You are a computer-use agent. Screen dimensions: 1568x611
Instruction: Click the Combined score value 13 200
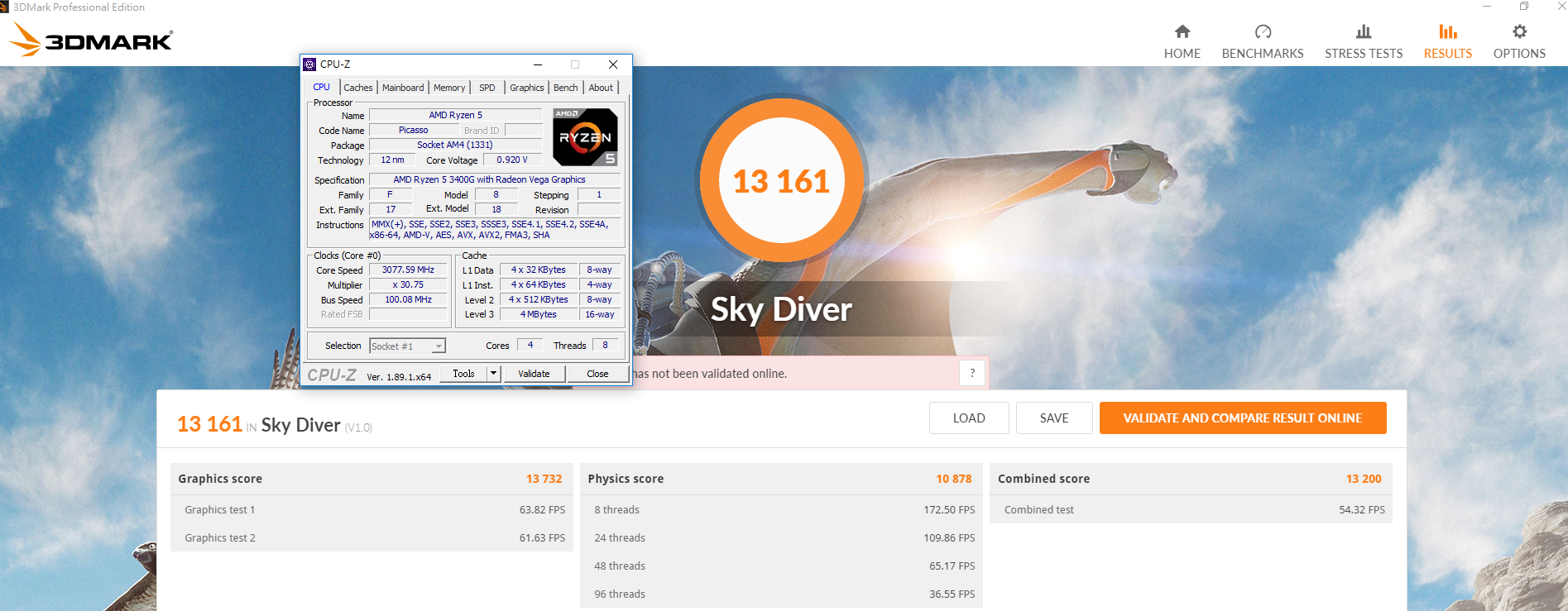tap(1364, 479)
